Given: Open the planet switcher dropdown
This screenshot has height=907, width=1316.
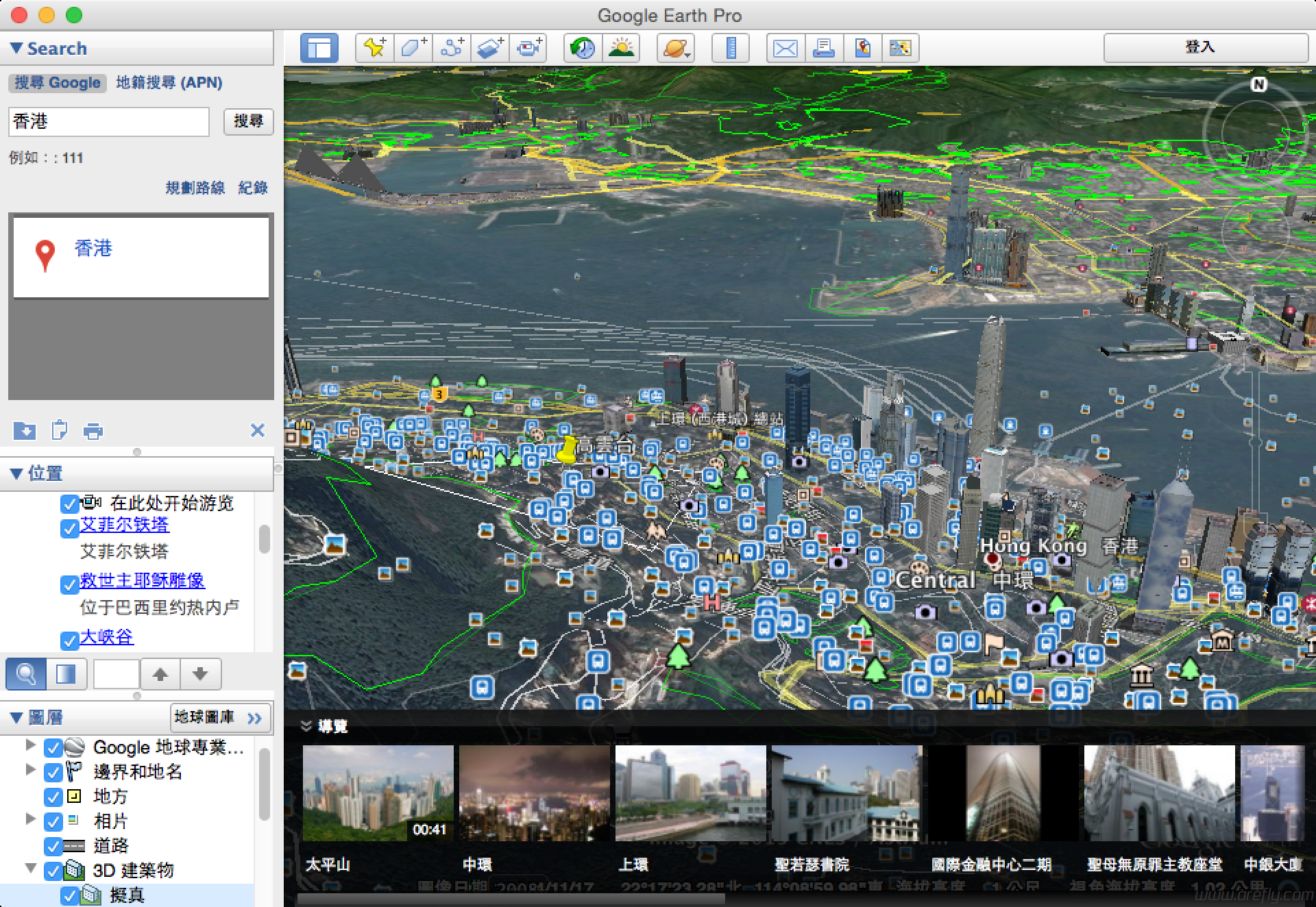Looking at the screenshot, I should tap(676, 48).
